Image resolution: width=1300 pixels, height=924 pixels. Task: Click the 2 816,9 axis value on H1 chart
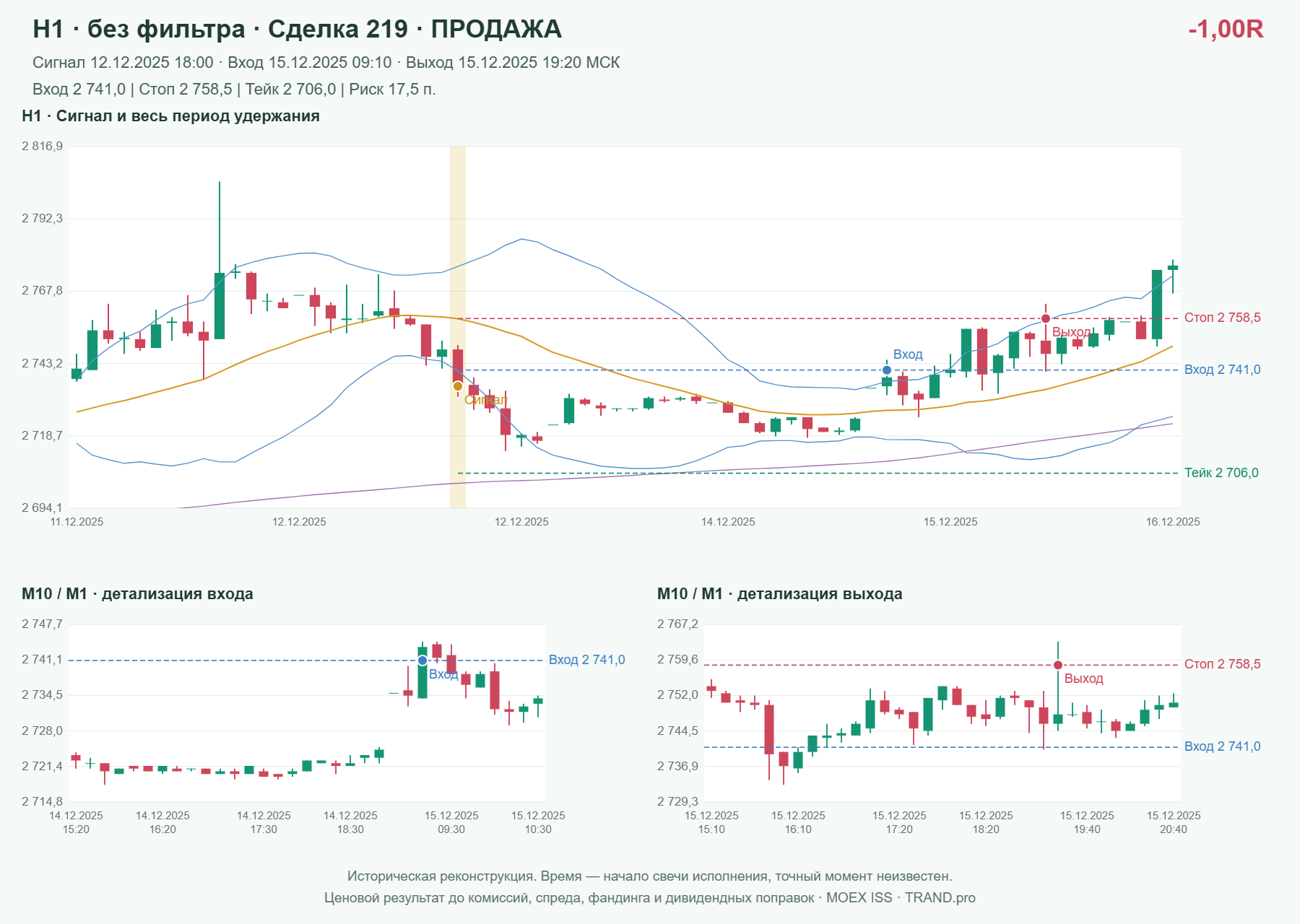click(42, 147)
